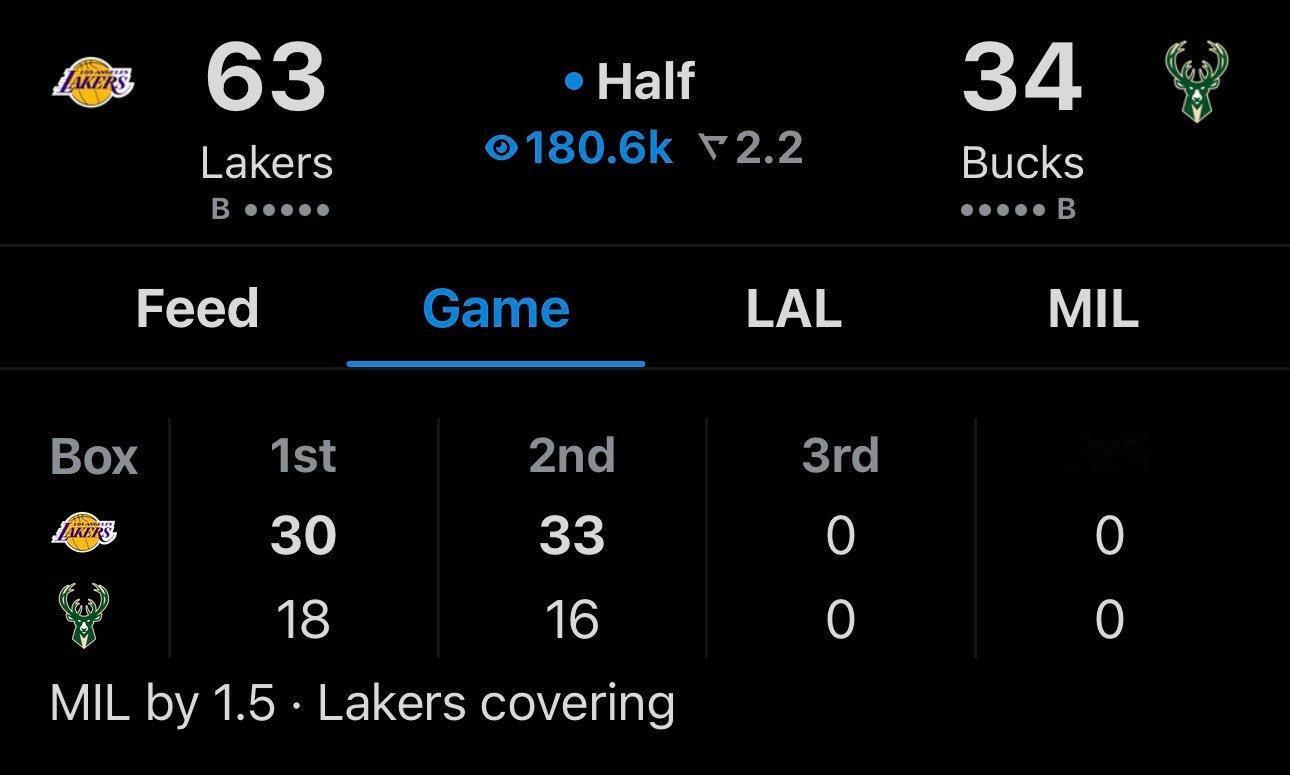The image size is (1290, 775).
Task: Tap the filter funnel icon beside 2.2
Action: (x=713, y=150)
